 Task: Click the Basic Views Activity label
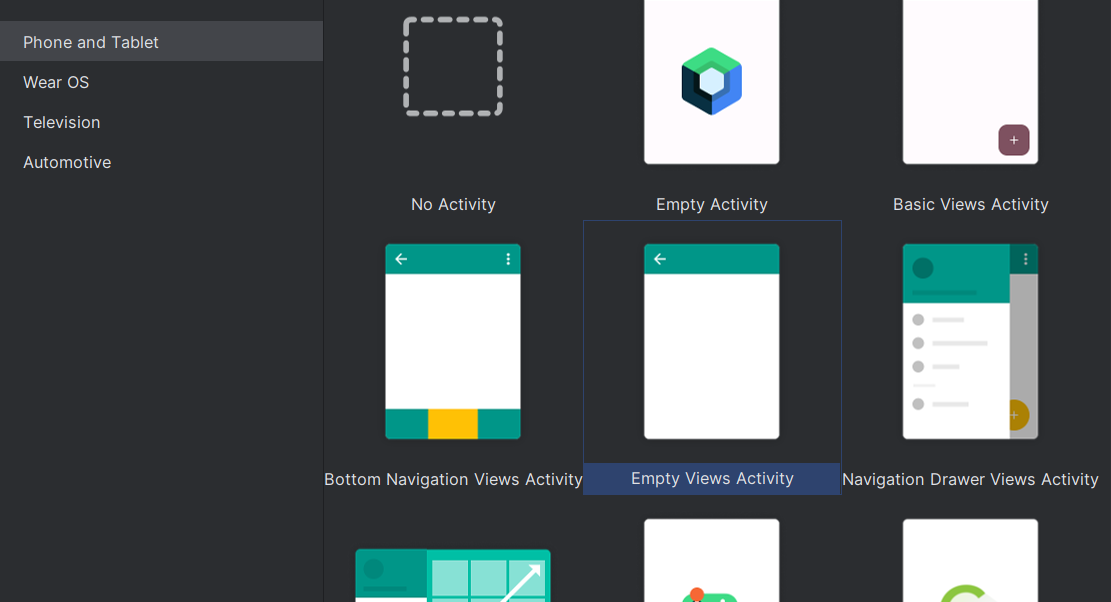click(971, 205)
